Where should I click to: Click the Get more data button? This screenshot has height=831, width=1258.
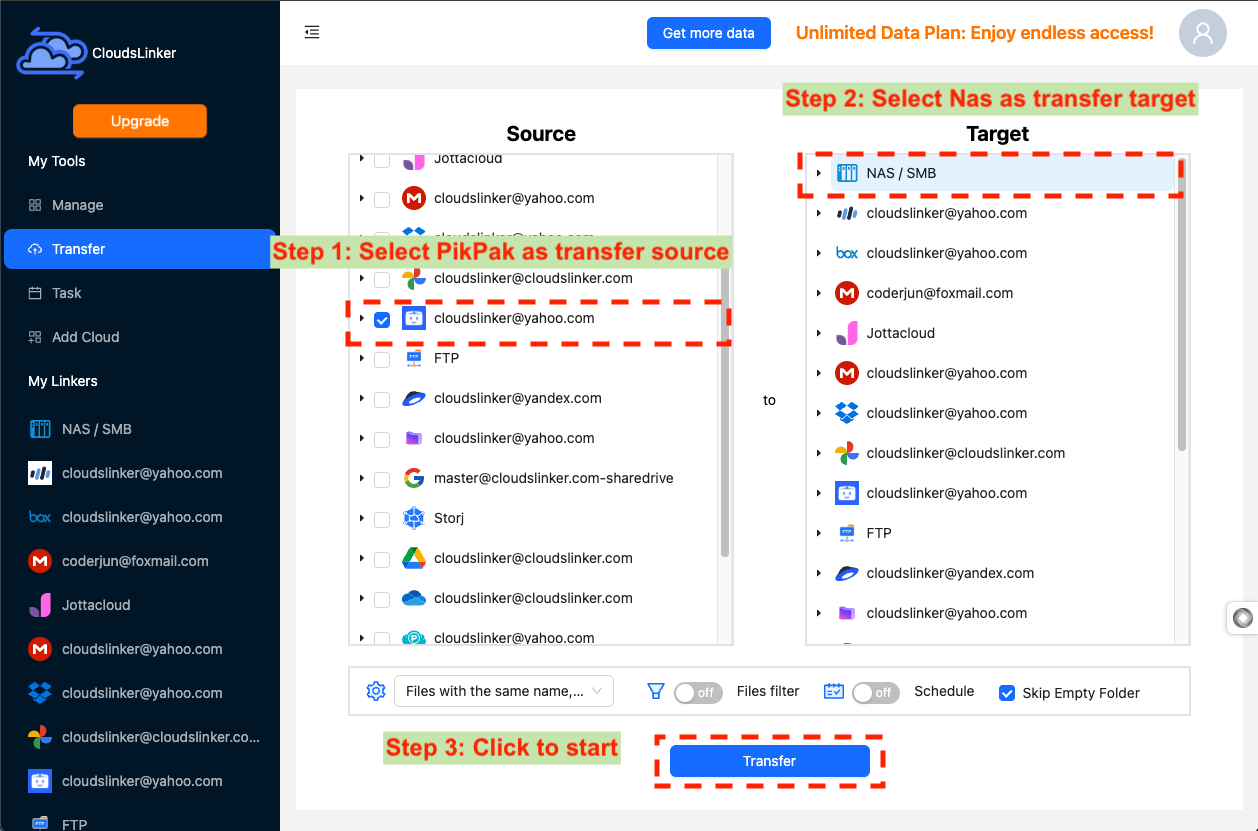point(709,33)
